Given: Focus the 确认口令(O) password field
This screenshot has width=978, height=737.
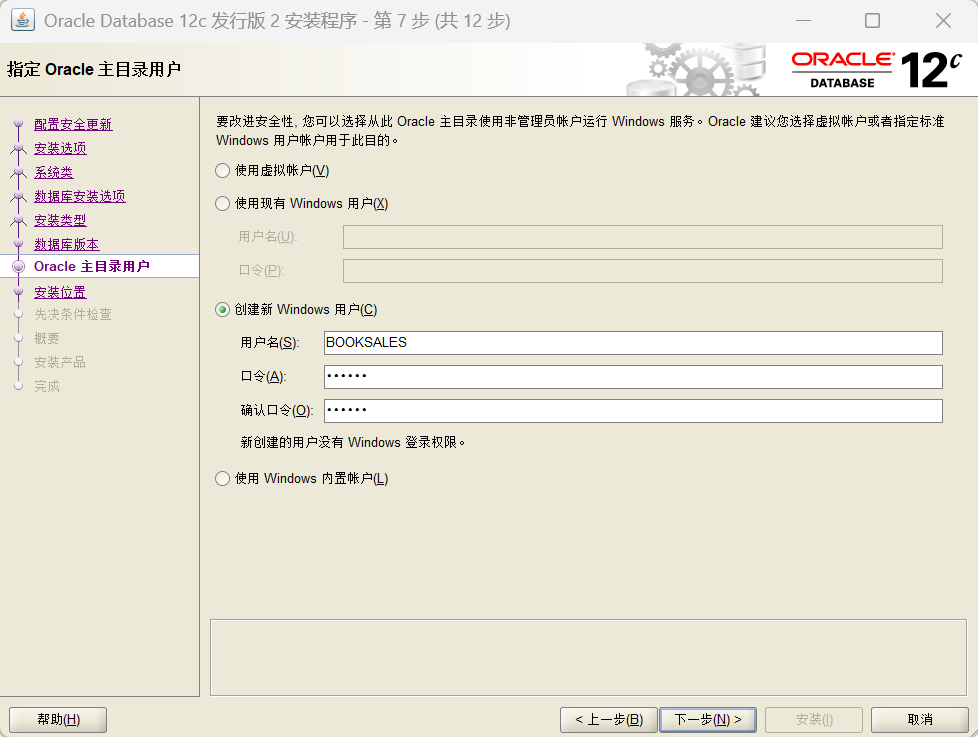Looking at the screenshot, I should (633, 410).
